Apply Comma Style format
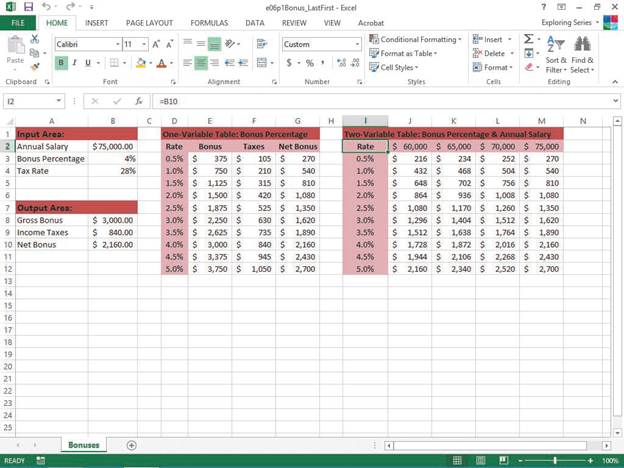 [323, 62]
